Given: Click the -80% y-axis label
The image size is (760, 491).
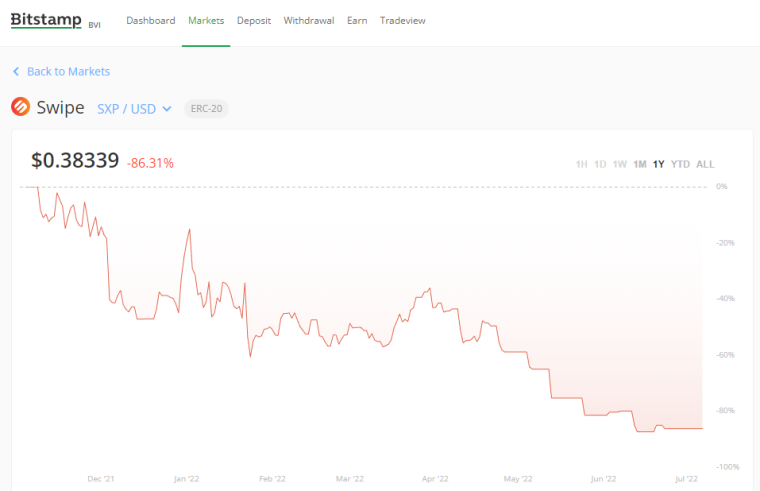Looking at the screenshot, I should tap(725, 411).
